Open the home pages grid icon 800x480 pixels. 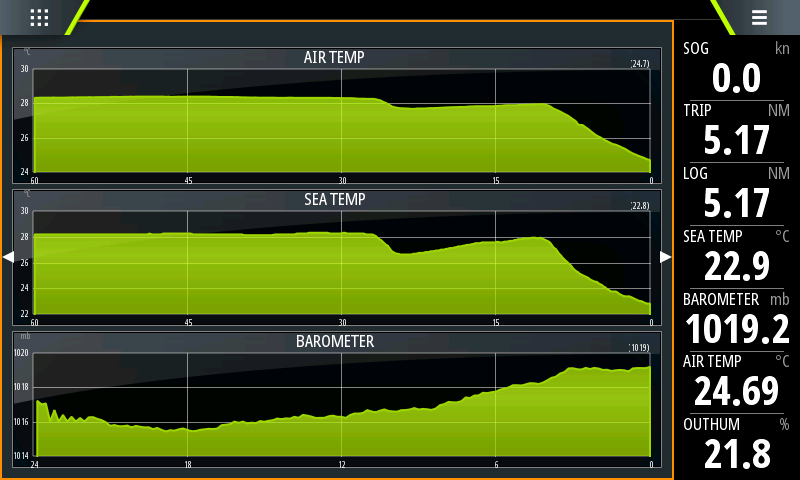pyautogui.click(x=39, y=17)
